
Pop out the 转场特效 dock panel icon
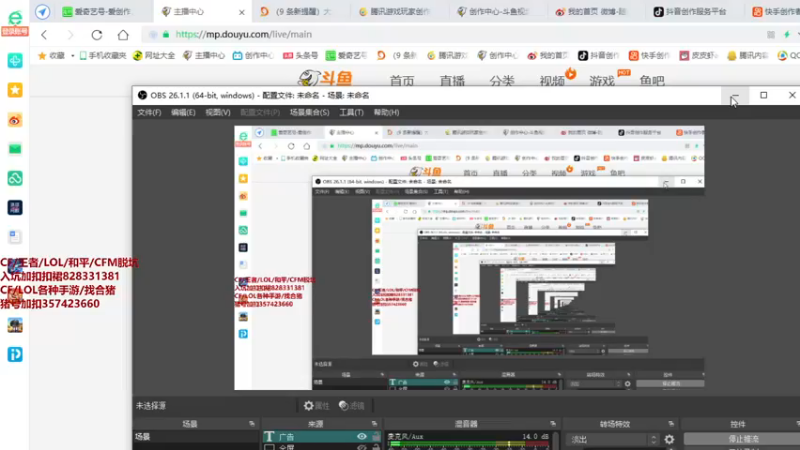tap(671, 423)
